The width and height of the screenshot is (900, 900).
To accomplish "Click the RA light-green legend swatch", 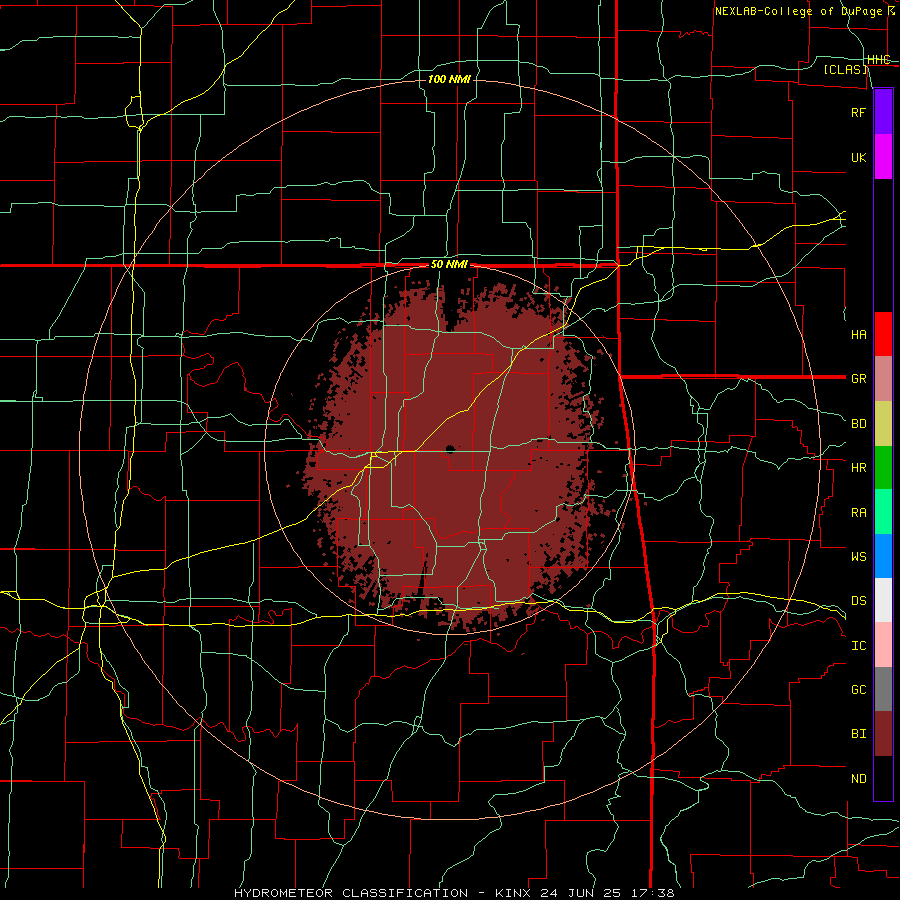I will (x=883, y=512).
